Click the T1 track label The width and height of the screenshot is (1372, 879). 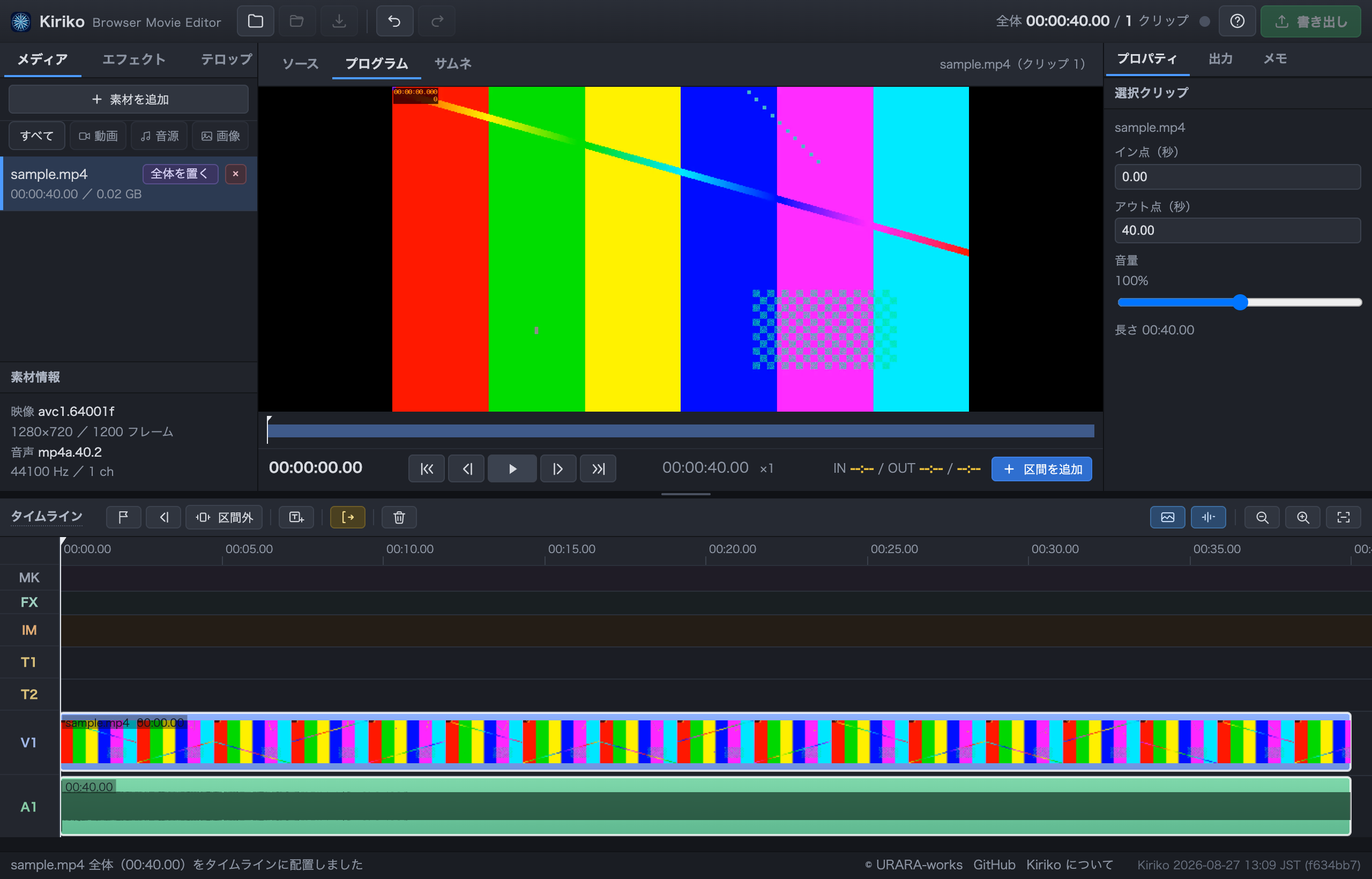(28, 662)
